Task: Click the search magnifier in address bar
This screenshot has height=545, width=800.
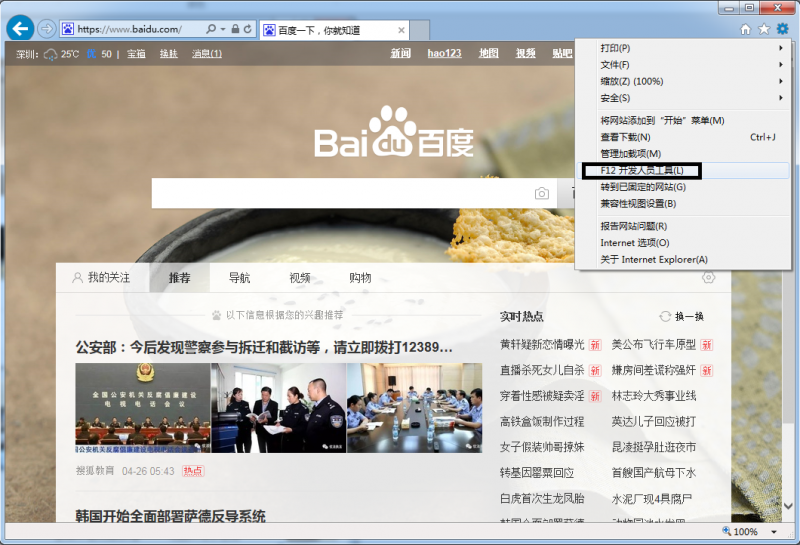Action: (x=211, y=29)
